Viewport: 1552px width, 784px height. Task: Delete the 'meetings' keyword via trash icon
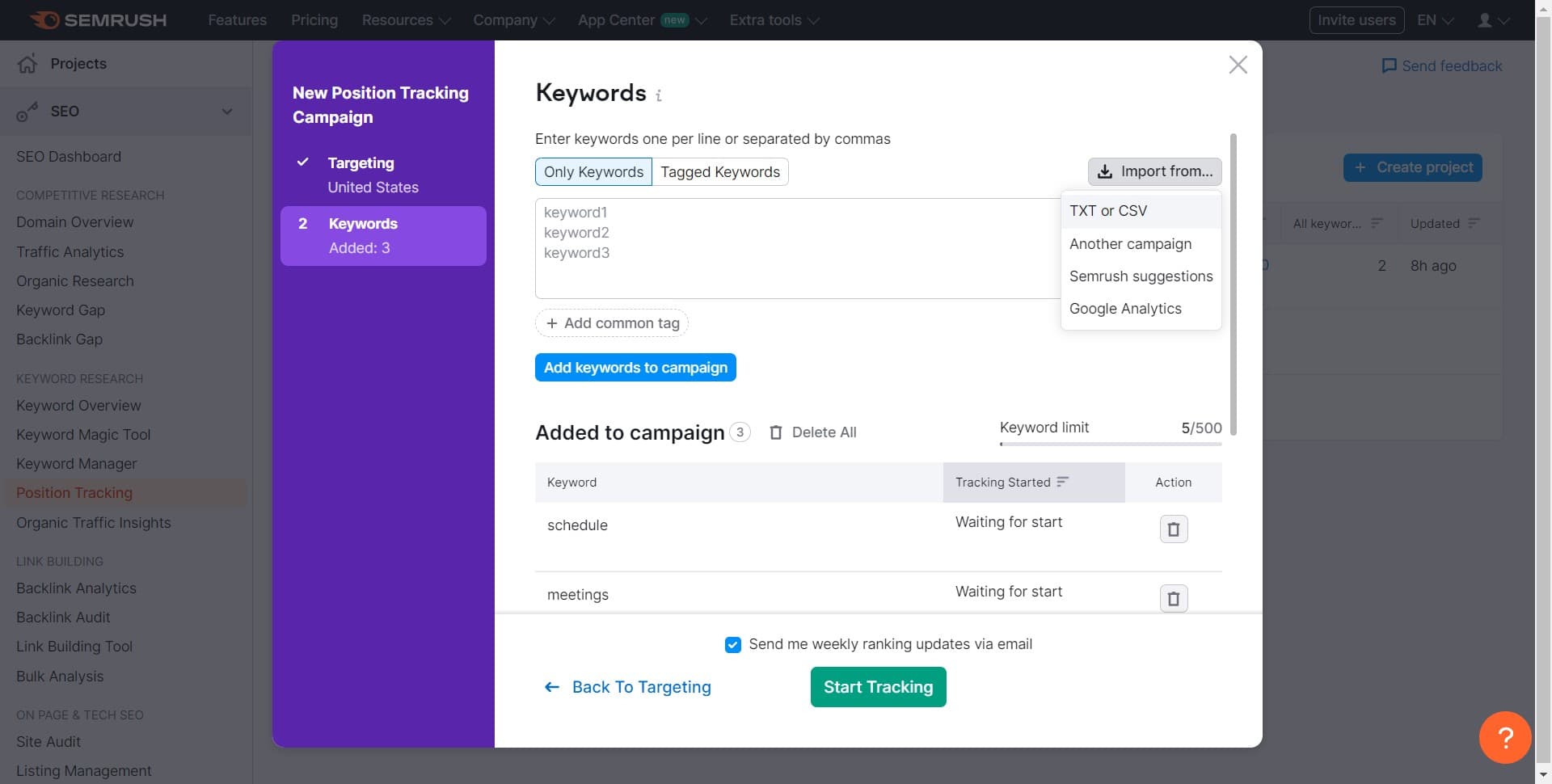tap(1174, 598)
